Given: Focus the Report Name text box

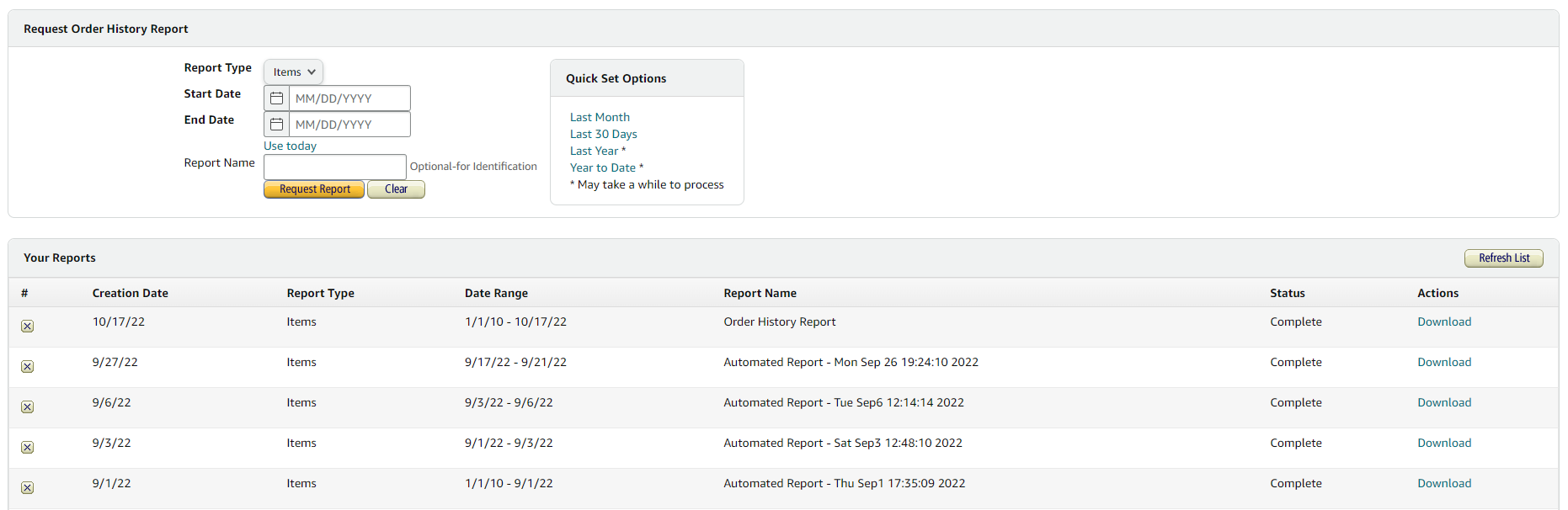Looking at the screenshot, I should tap(334, 167).
